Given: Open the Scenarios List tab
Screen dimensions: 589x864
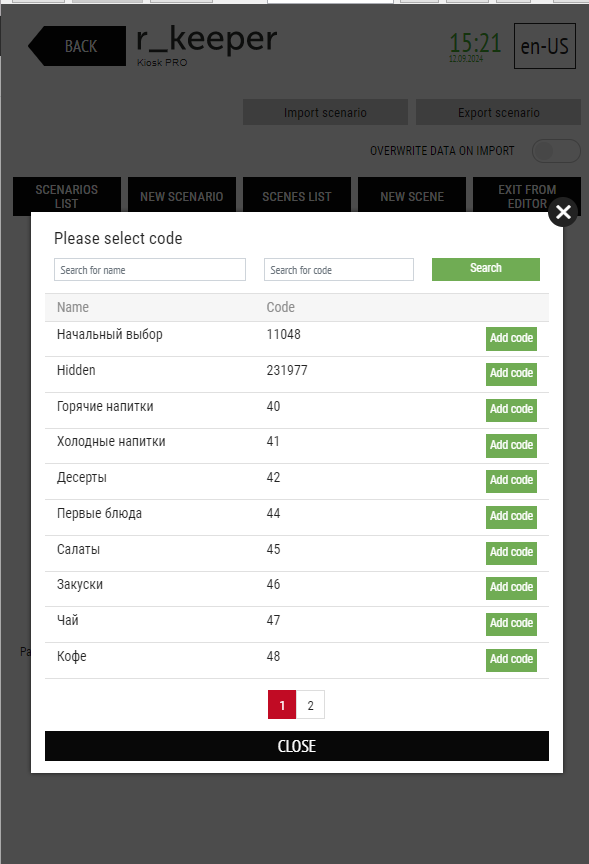Looking at the screenshot, I should coord(67,196).
